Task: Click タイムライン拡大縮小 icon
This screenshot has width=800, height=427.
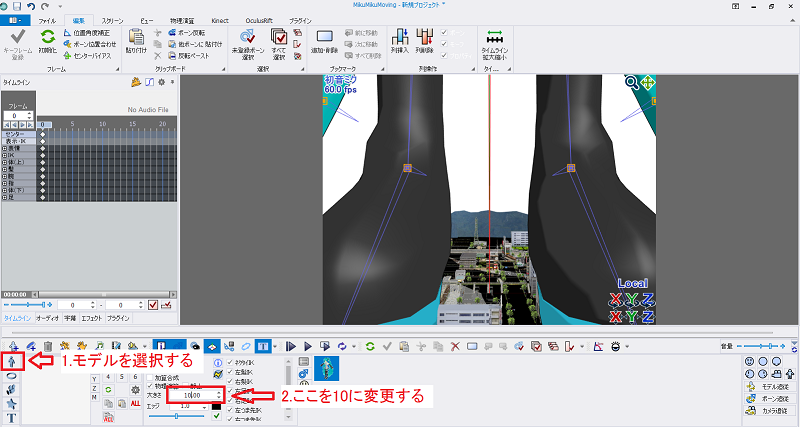Action: click(494, 37)
